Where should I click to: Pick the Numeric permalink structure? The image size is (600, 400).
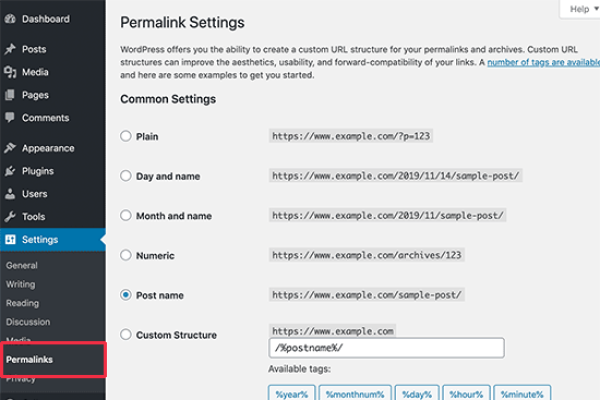coord(126,255)
